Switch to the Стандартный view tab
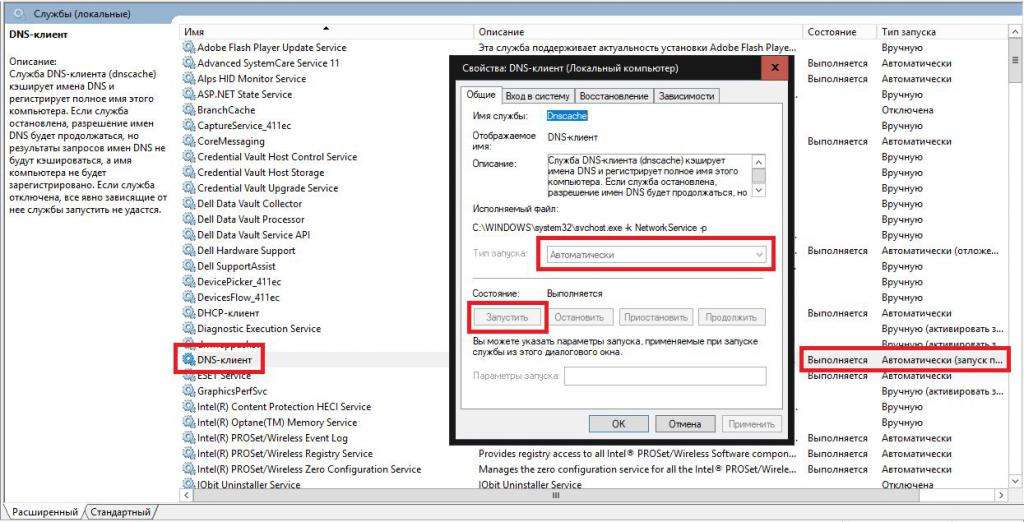1024x522 pixels. click(x=120, y=512)
